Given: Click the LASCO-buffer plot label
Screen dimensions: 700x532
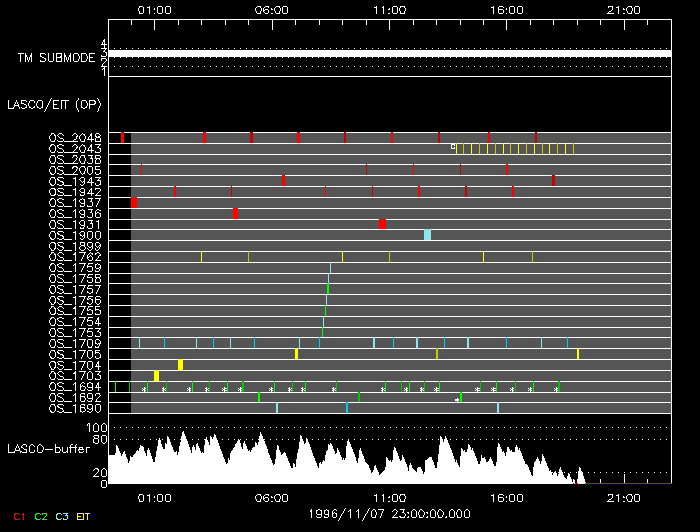Looking at the screenshot, I should click(x=55, y=448).
